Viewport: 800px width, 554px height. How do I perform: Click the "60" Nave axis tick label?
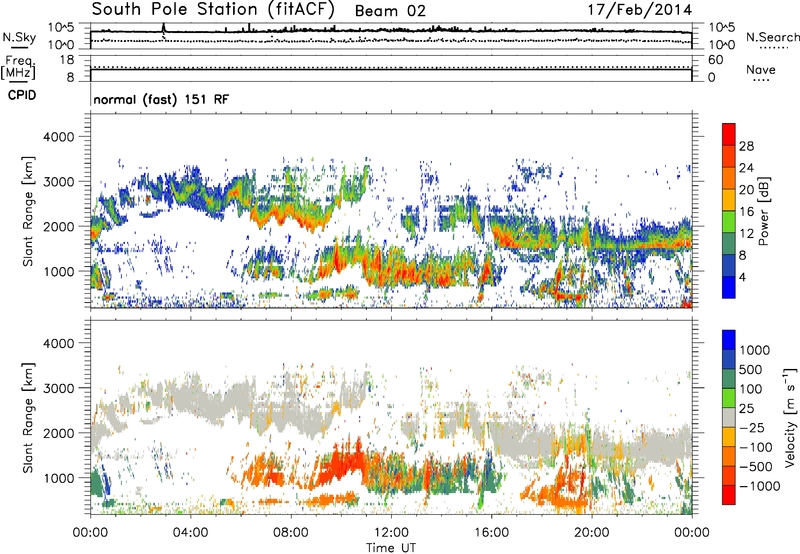(x=716, y=60)
